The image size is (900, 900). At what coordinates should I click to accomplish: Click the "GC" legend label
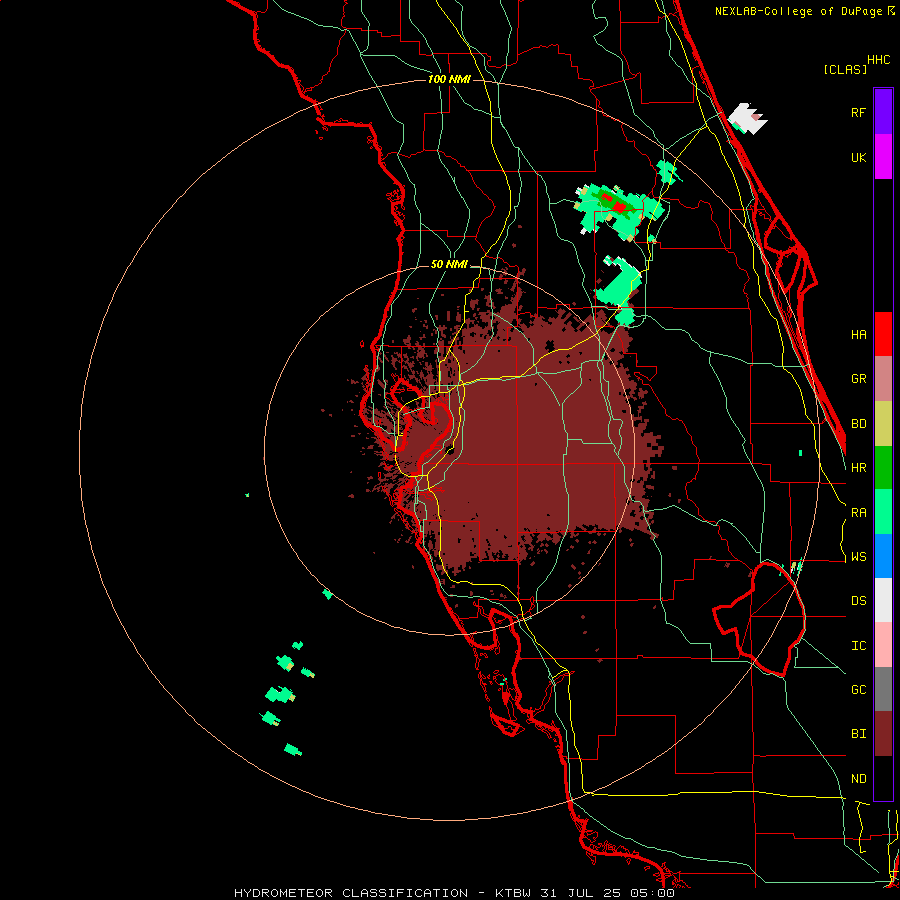click(x=859, y=690)
